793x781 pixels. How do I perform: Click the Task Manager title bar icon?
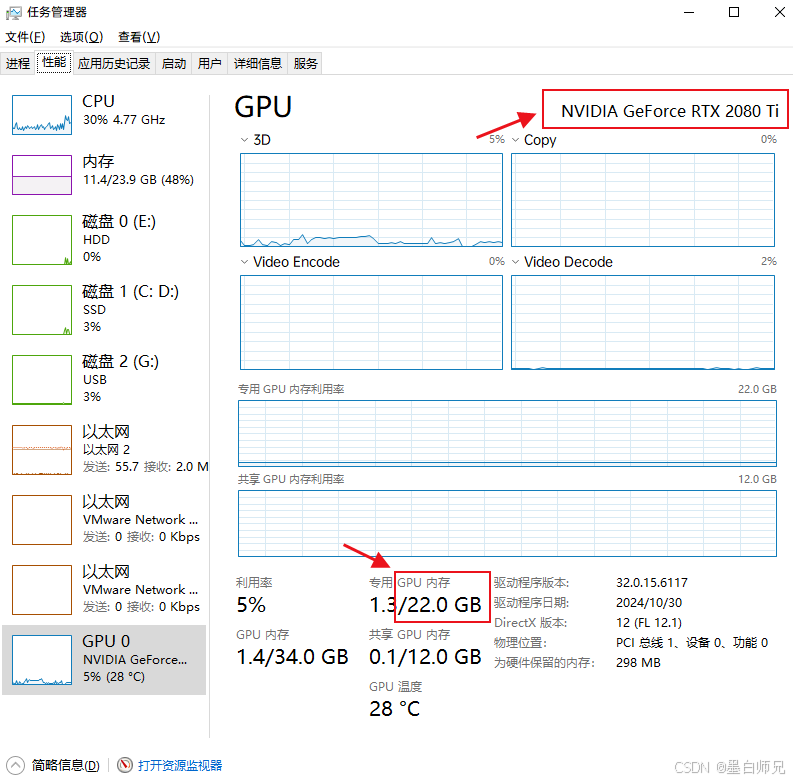click(x=14, y=12)
